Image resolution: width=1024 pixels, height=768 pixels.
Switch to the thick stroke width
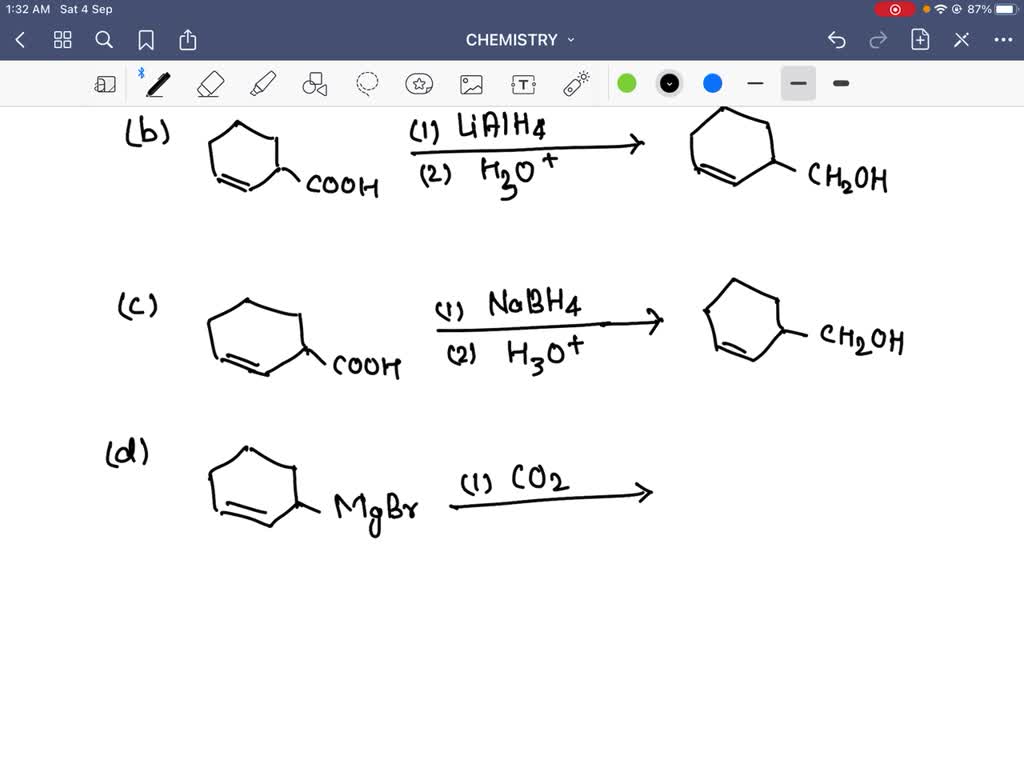click(840, 83)
